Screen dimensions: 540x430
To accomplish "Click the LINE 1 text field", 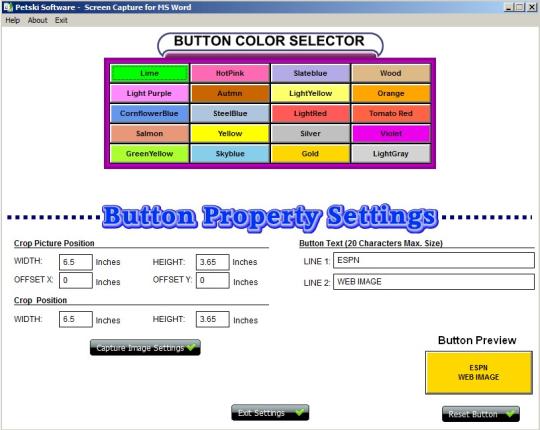I will [x=434, y=260].
